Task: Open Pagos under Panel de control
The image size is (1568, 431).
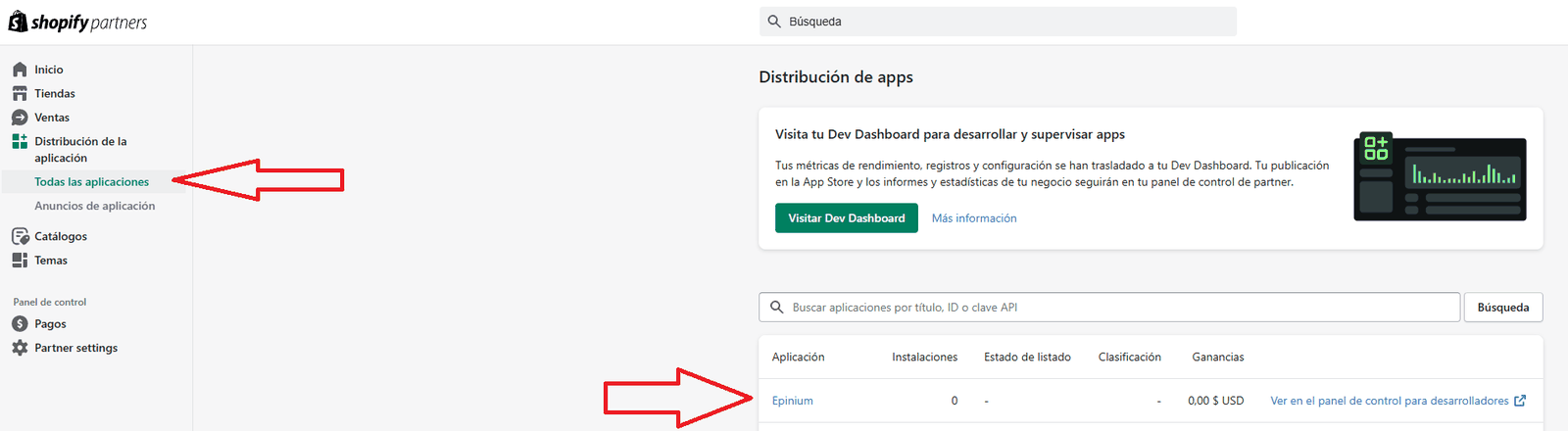Action: (50, 324)
